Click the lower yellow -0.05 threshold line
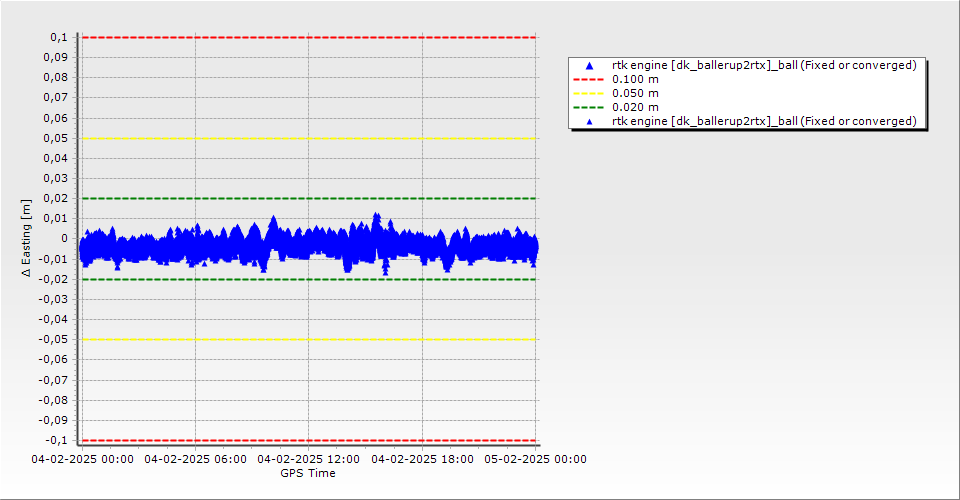Image resolution: width=960 pixels, height=500 pixels. click(309, 340)
